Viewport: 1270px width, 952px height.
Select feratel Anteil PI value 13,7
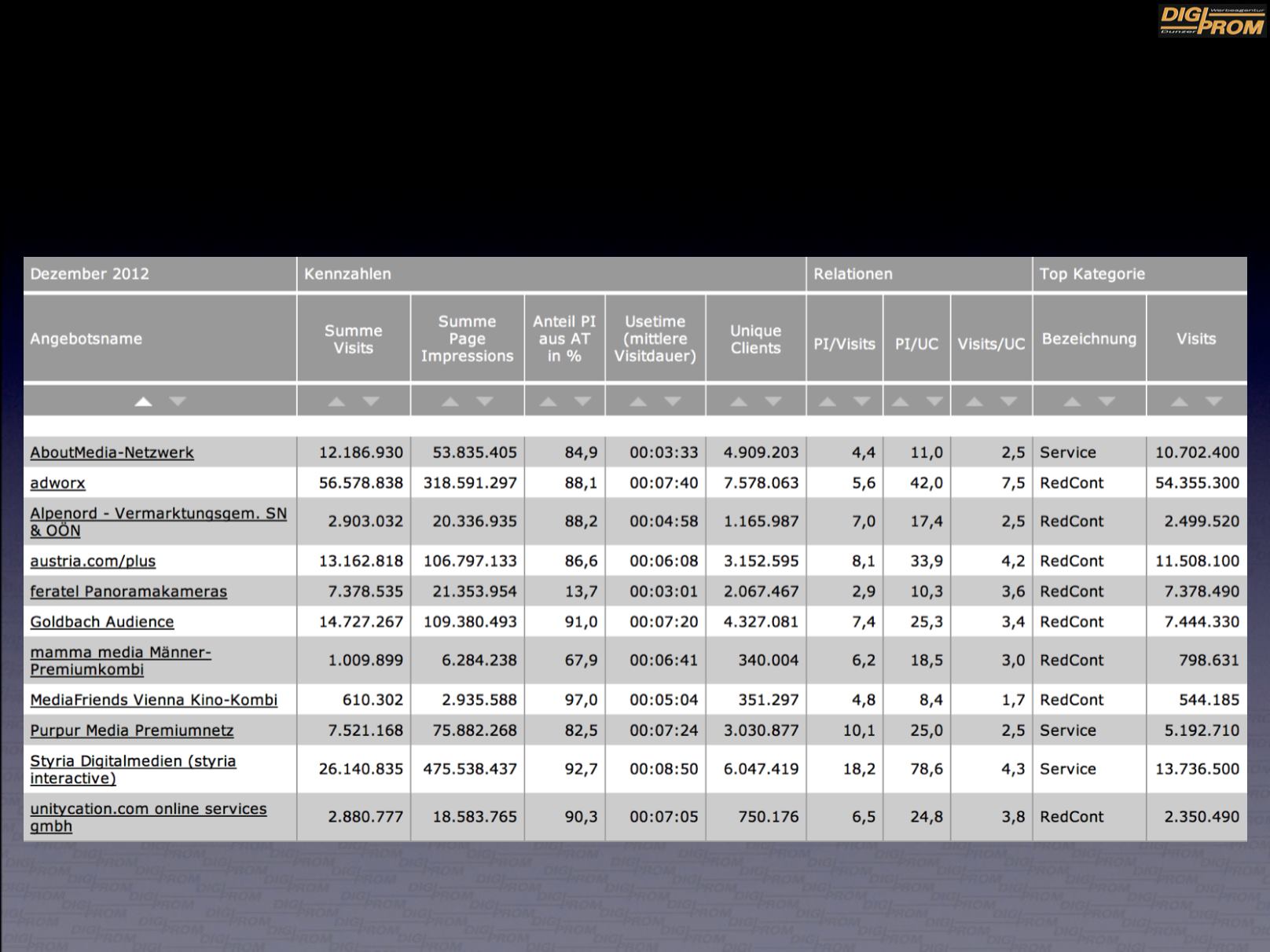point(581,591)
